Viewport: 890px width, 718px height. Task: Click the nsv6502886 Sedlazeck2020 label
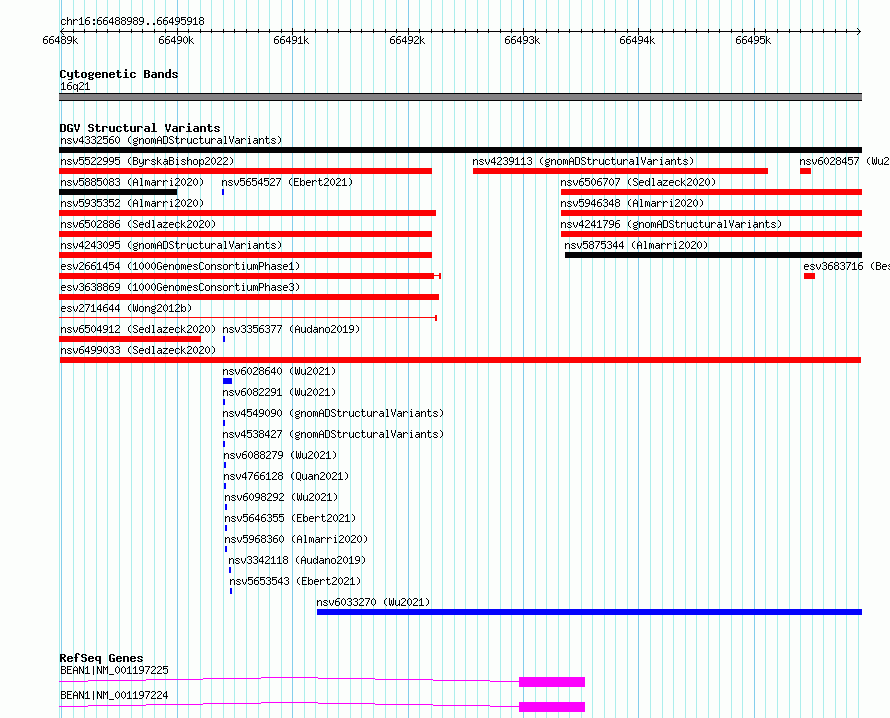[138, 224]
